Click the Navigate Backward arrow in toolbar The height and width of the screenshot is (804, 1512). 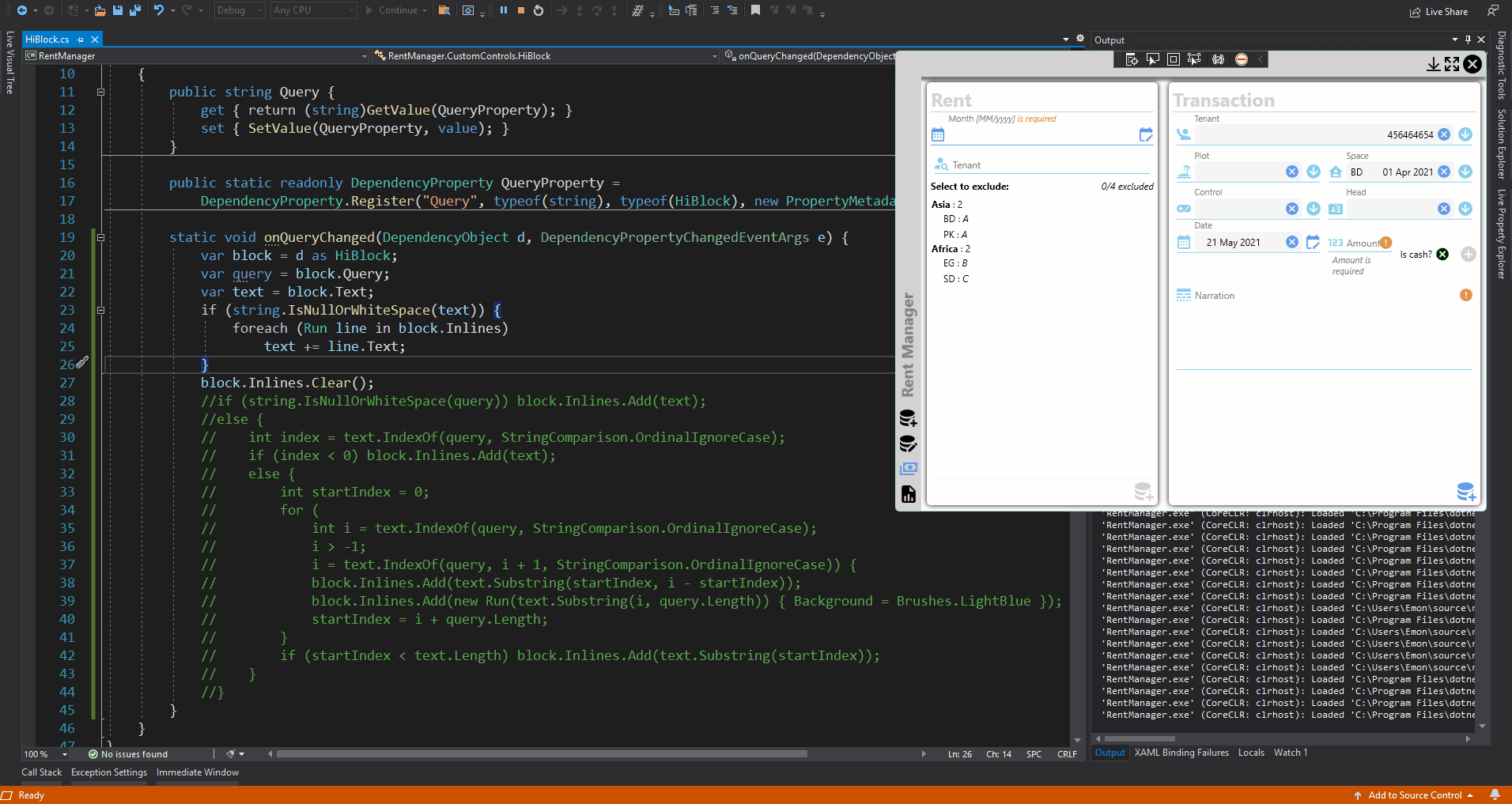pos(21,10)
